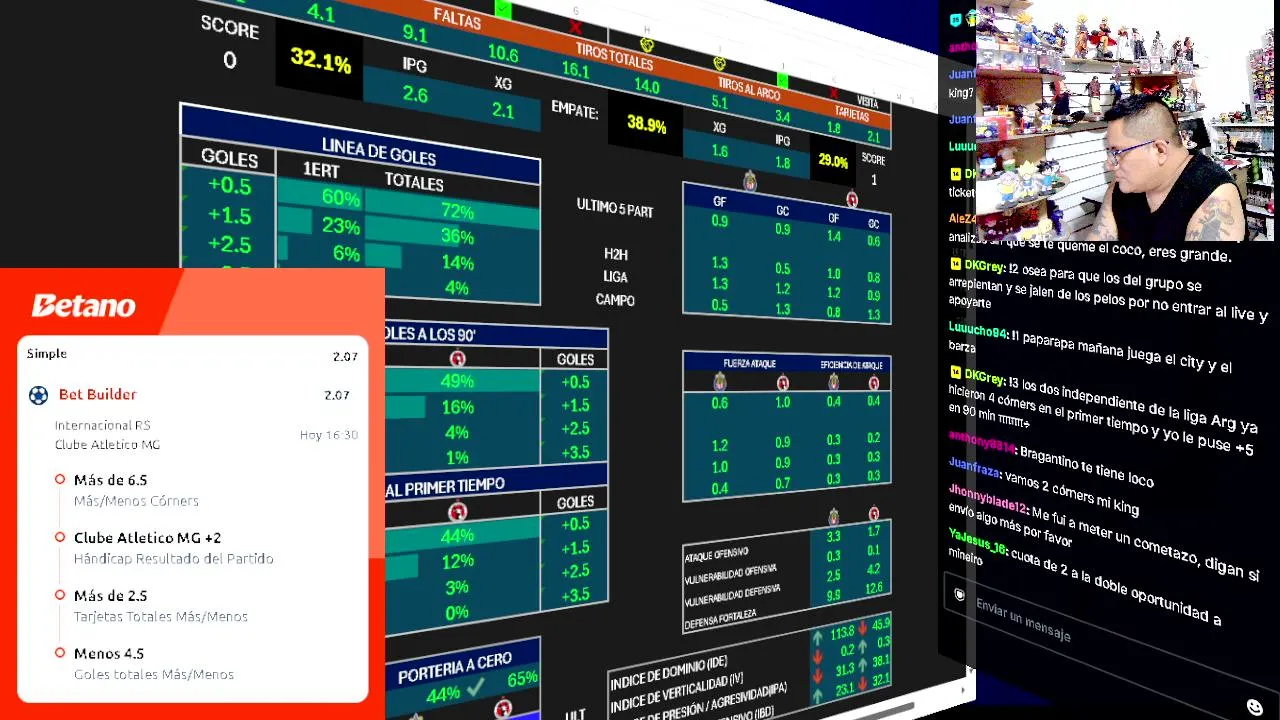1280x720 pixels.
Task: Click the DEFENSA FORTALEZA row label
Action: point(720,619)
